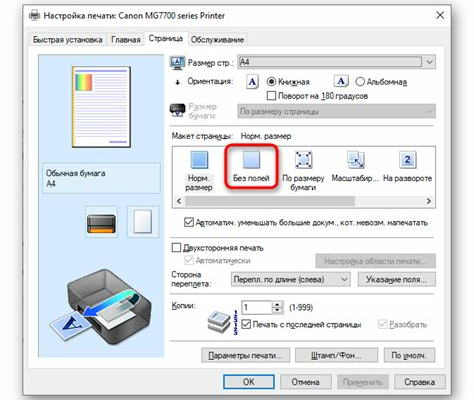Click the printer tray icon below paper info

point(101,222)
